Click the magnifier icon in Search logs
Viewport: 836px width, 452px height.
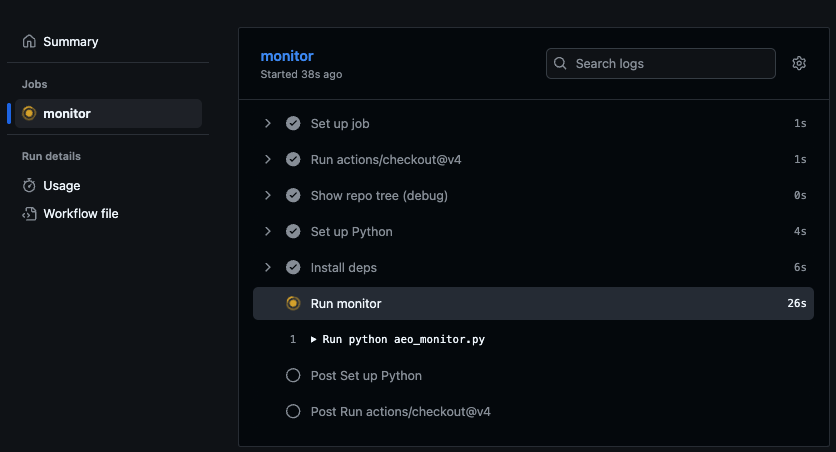coord(561,64)
